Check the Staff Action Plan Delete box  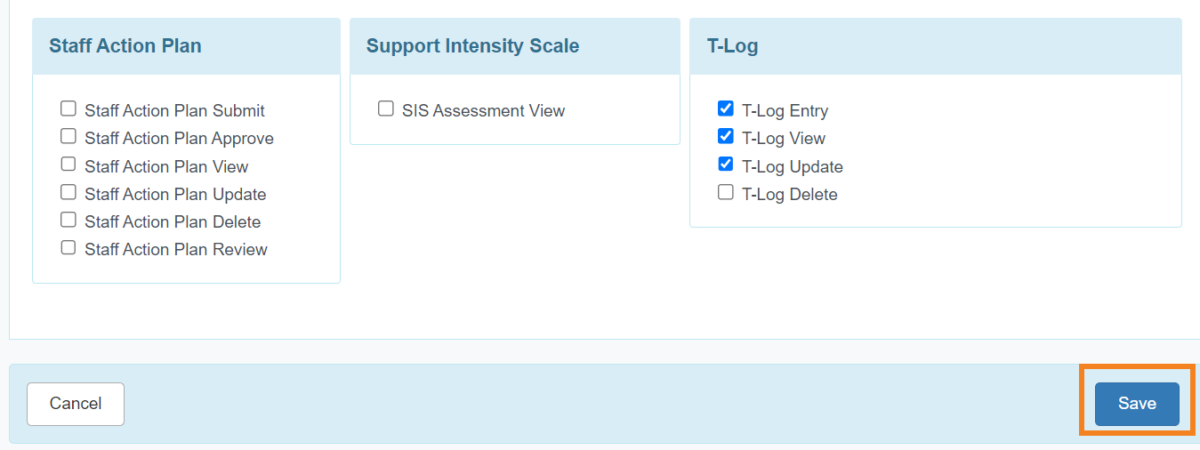tap(69, 220)
